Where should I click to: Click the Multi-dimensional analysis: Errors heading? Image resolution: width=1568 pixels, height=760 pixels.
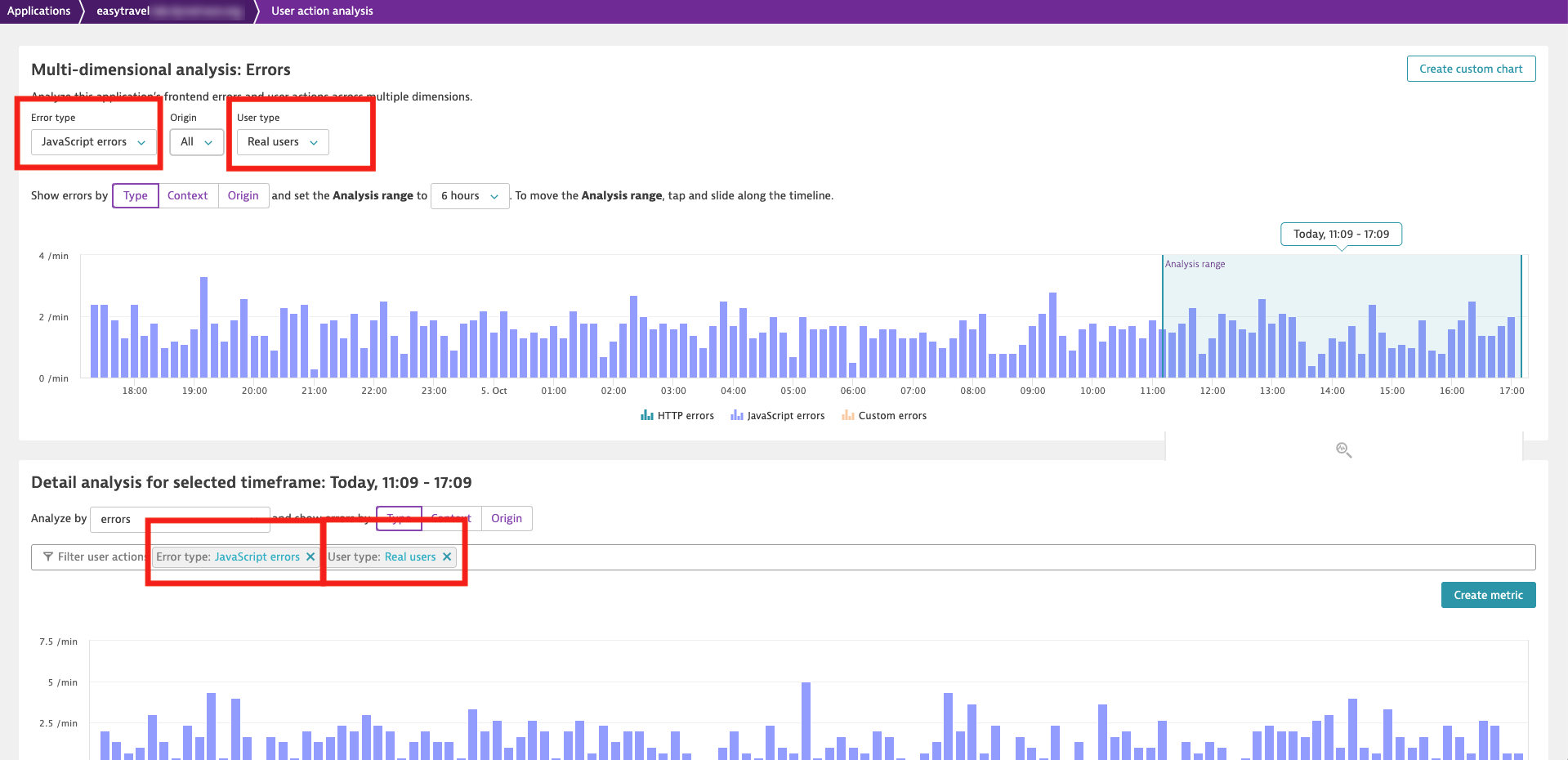point(161,69)
